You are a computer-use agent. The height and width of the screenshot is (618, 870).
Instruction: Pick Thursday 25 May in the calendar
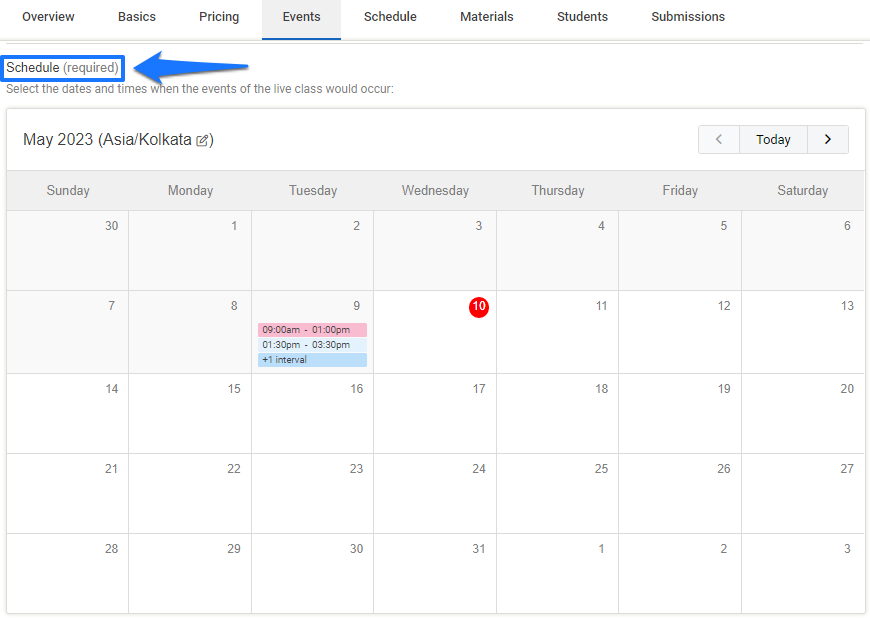[557, 493]
